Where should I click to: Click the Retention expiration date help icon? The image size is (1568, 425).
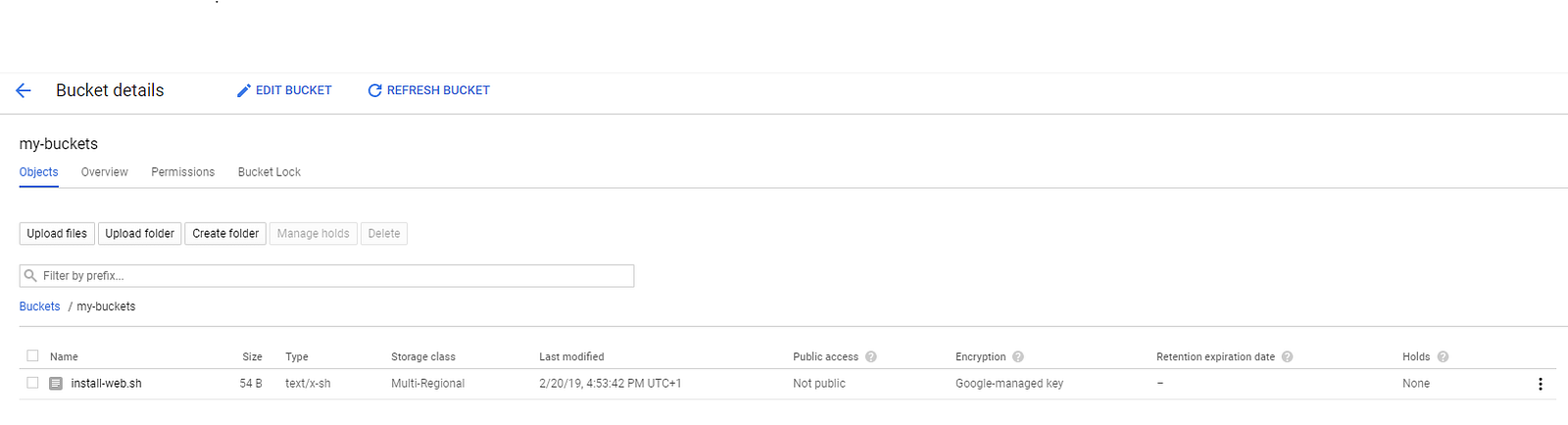(x=1288, y=357)
